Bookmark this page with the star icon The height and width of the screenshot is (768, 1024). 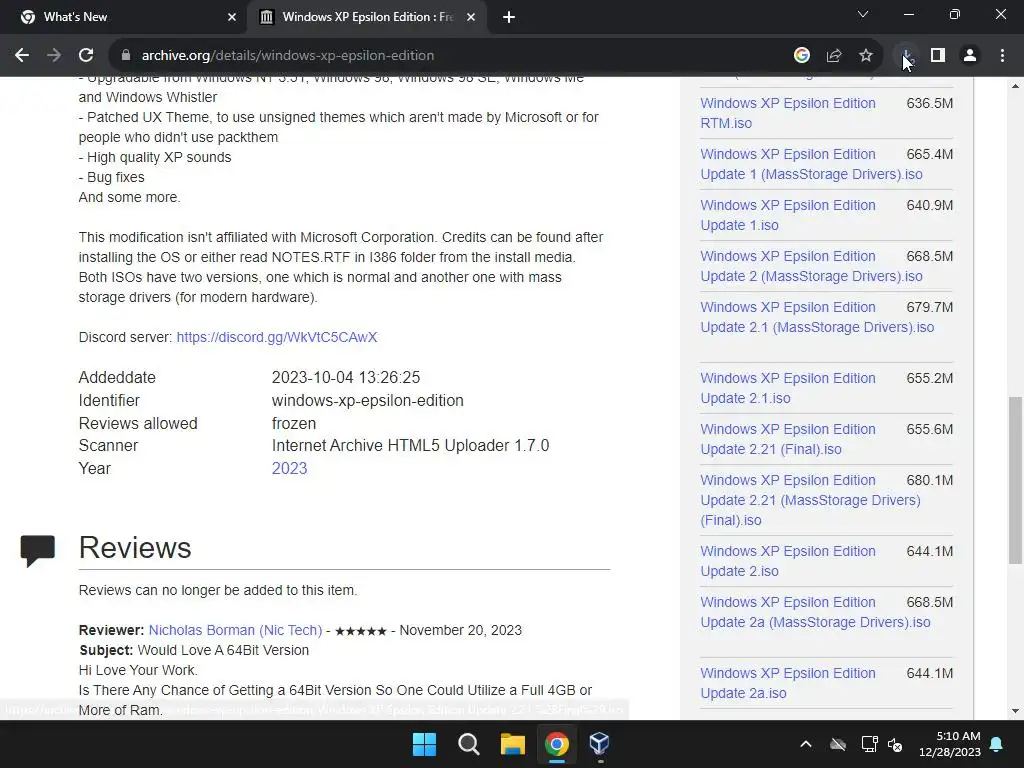pos(866,56)
